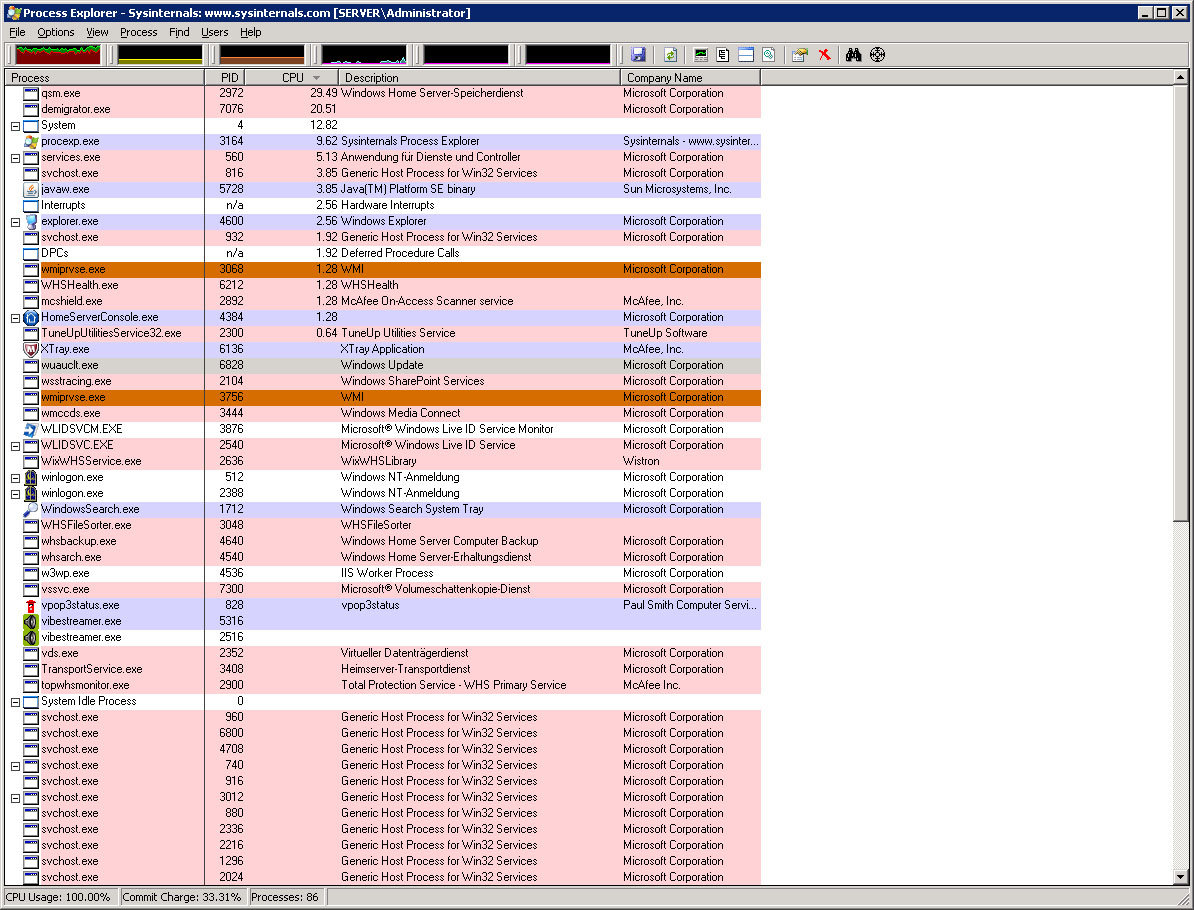The width and height of the screenshot is (1194, 910).
Task: Collapse the winlogon.exe PID 512 node
Action: pyautogui.click(x=15, y=478)
